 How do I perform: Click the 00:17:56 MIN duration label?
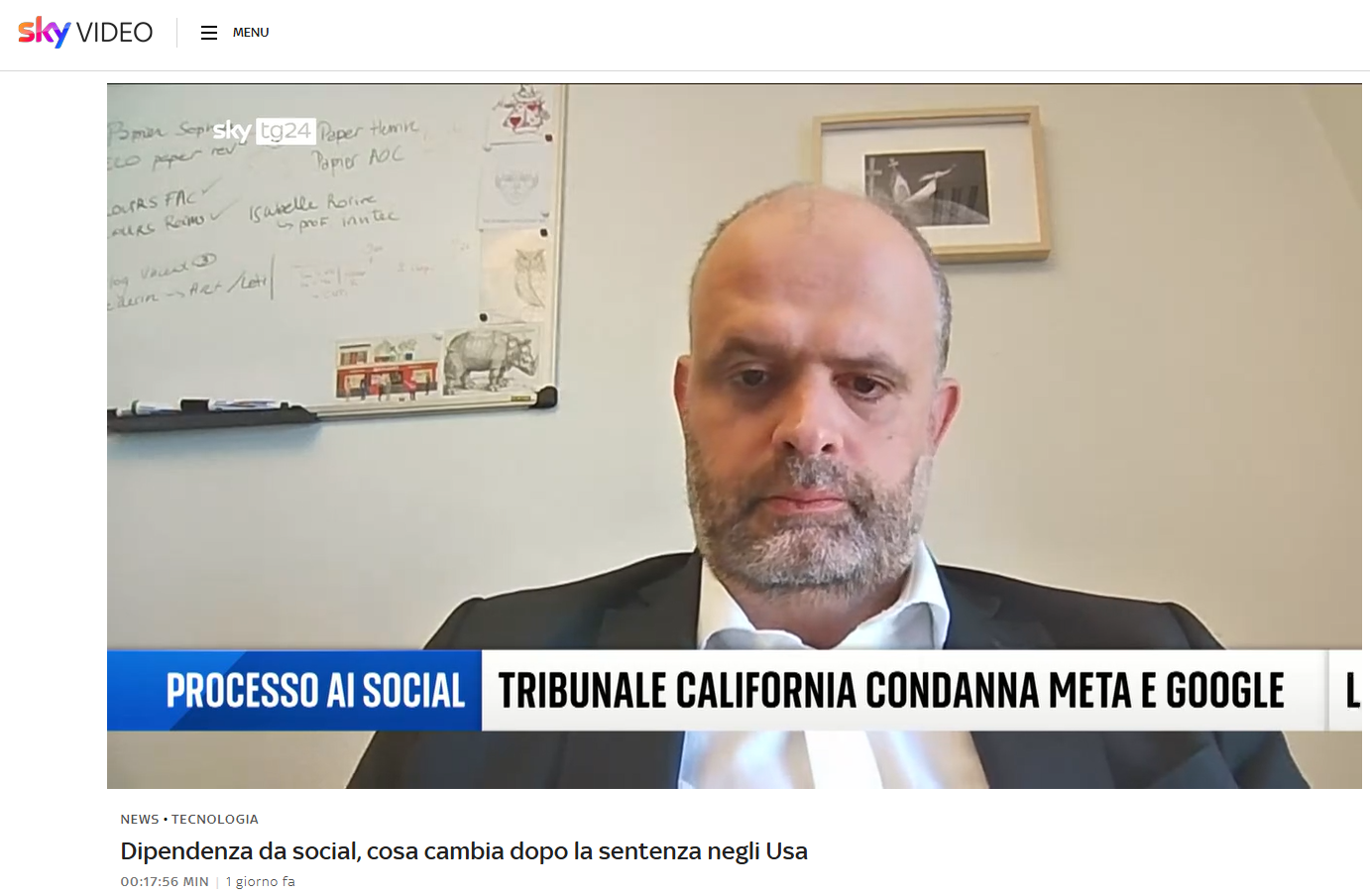(x=165, y=881)
